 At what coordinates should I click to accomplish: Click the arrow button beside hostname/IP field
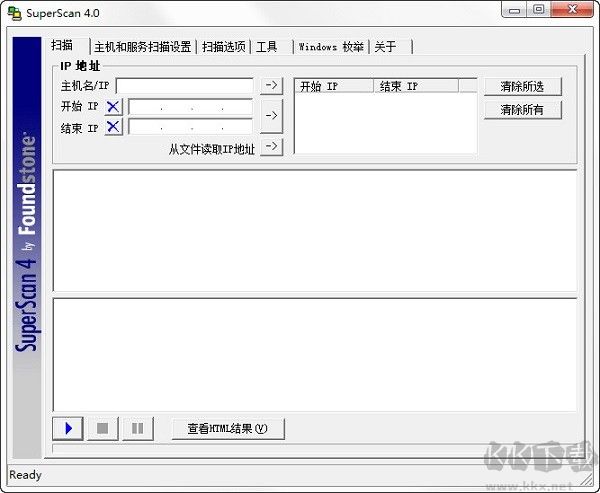pyautogui.click(x=271, y=86)
